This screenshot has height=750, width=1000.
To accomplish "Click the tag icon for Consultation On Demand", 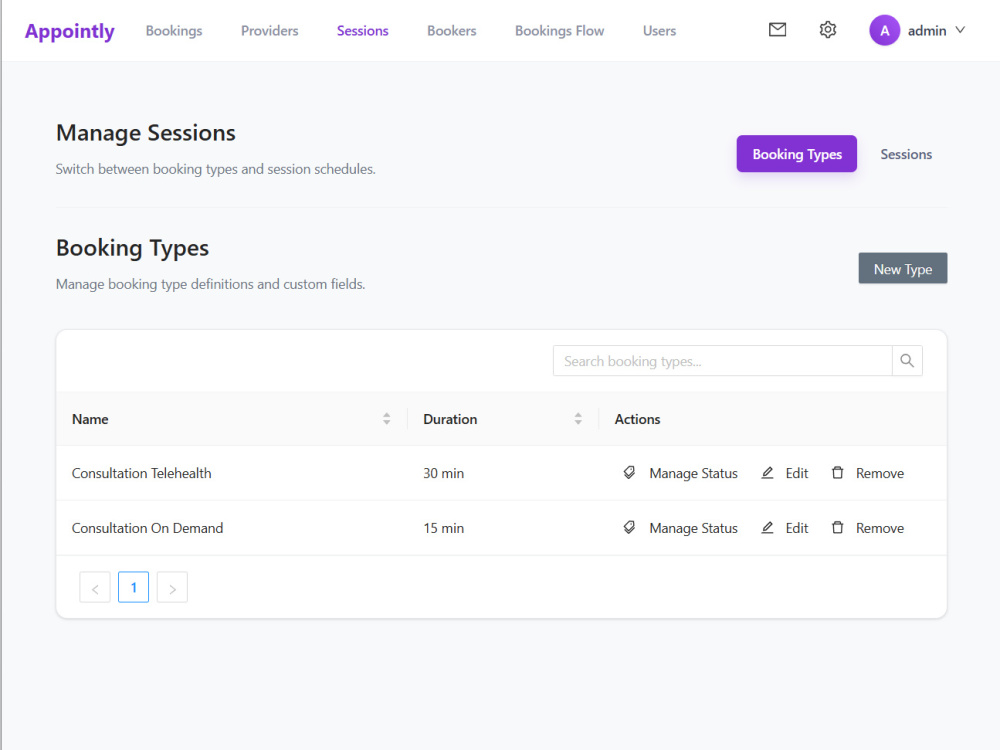I will tap(629, 527).
